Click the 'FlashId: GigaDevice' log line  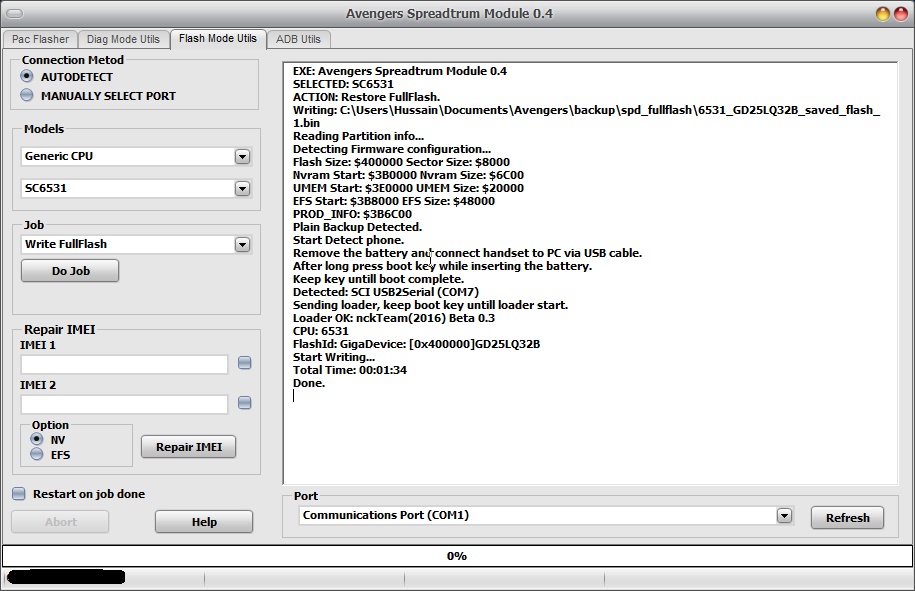[416, 344]
